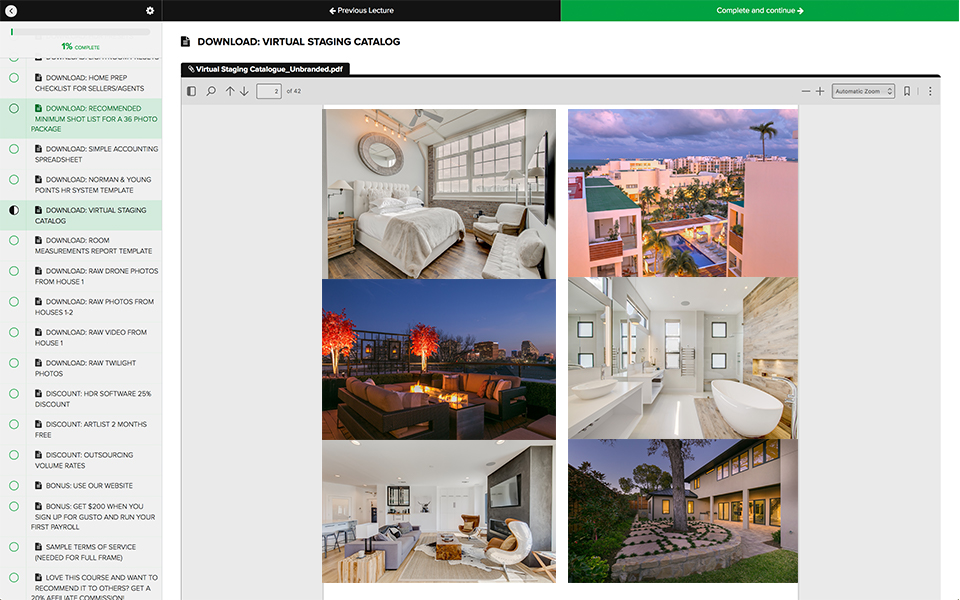Screen dimensions: 960x600
Task: Click document icon for Artlist 2 Months Free
Action: tap(39, 424)
